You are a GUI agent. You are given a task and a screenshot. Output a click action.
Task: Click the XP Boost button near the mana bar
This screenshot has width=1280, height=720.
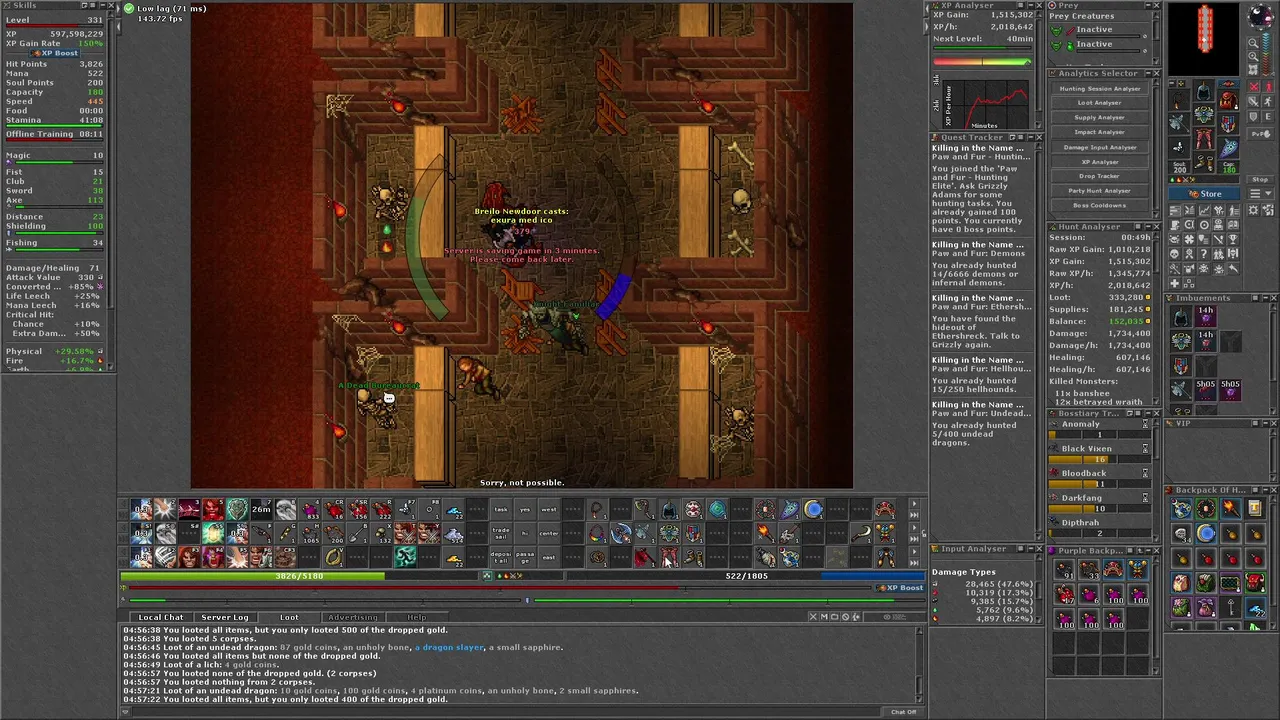coord(900,588)
